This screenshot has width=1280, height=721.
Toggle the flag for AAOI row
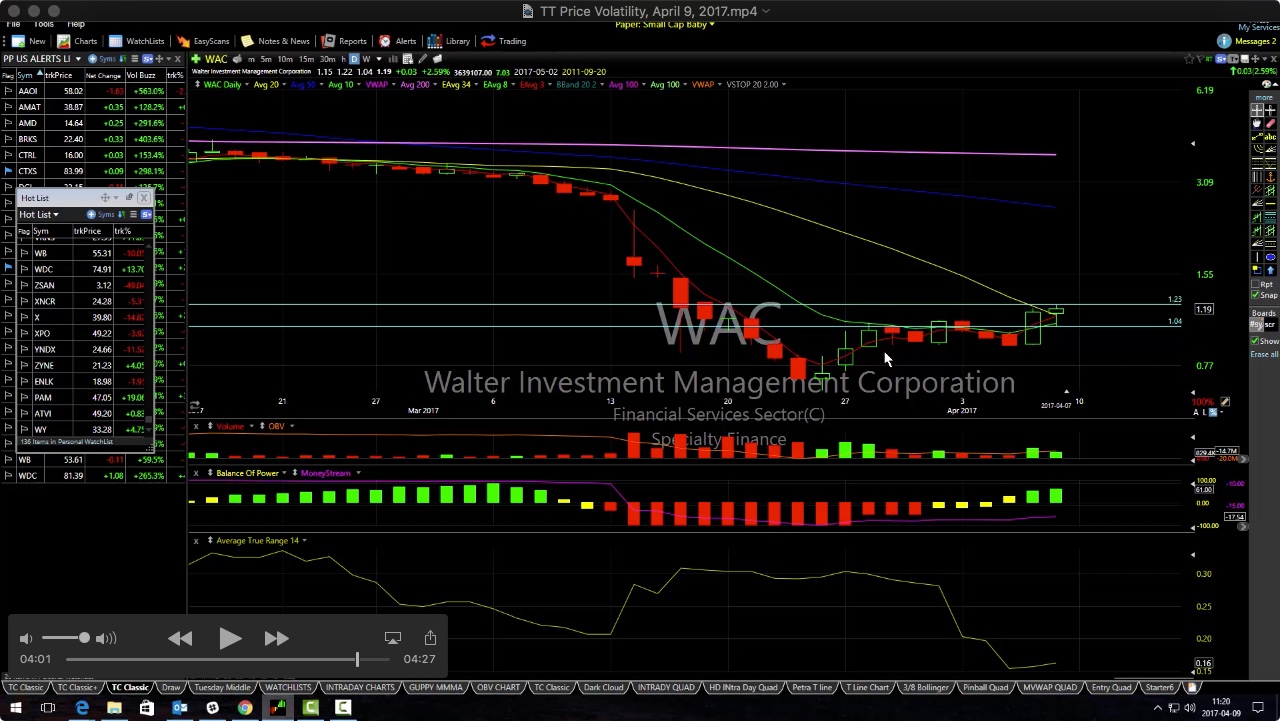coord(8,91)
